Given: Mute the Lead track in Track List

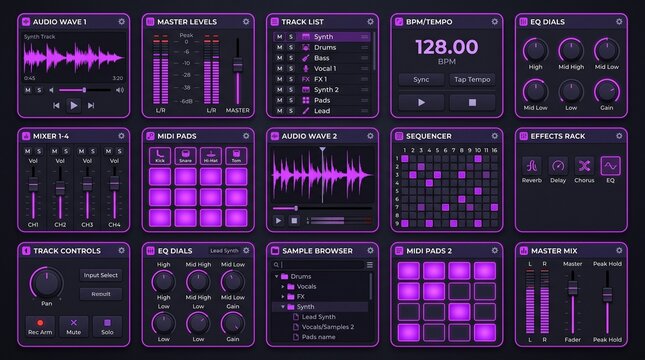Looking at the screenshot, I should click(279, 111).
